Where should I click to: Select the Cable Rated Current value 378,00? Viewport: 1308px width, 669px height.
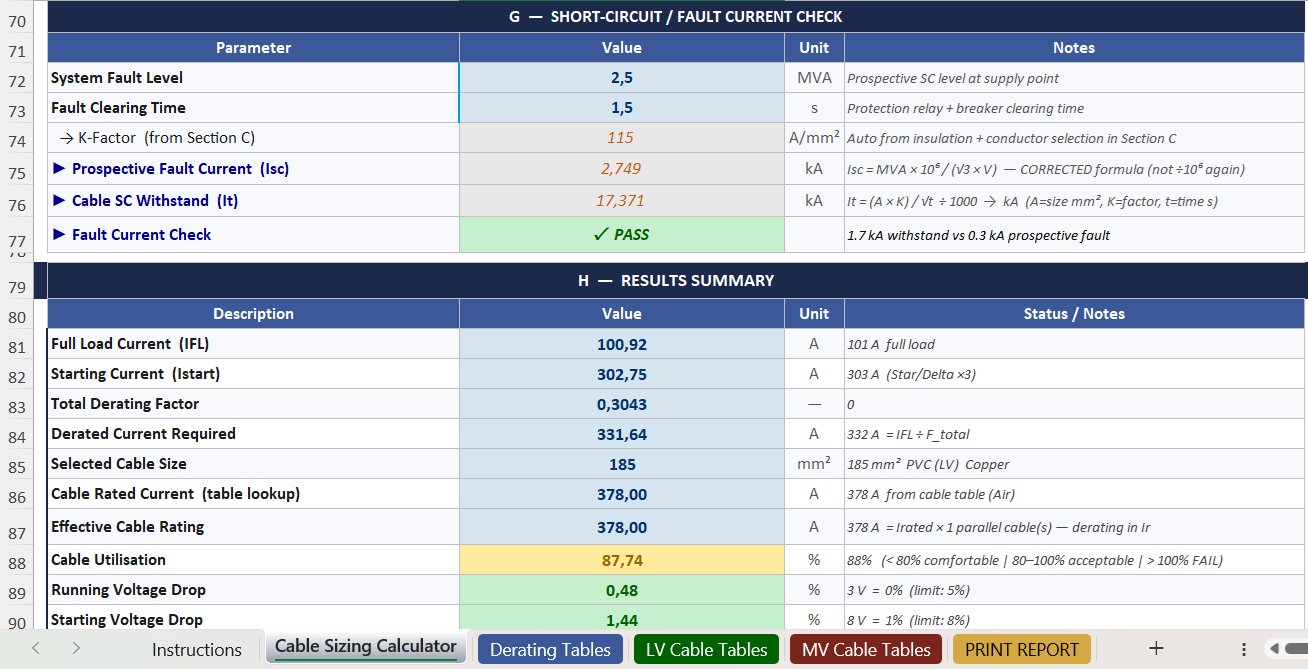coord(622,494)
